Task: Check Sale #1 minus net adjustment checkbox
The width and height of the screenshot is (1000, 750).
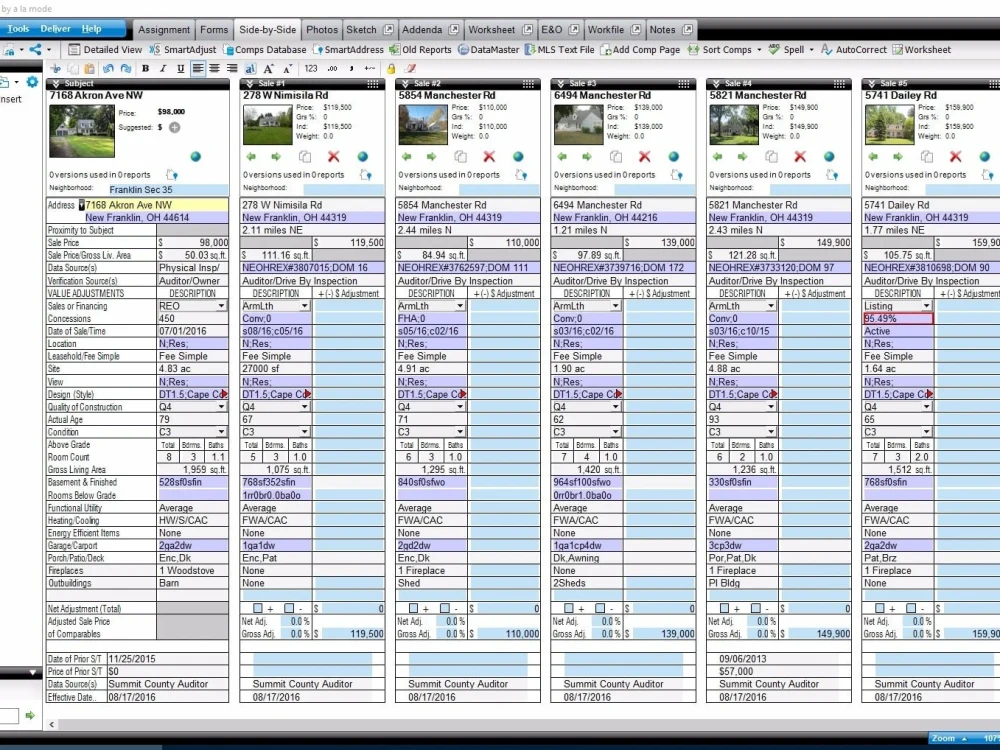Action: click(289, 608)
